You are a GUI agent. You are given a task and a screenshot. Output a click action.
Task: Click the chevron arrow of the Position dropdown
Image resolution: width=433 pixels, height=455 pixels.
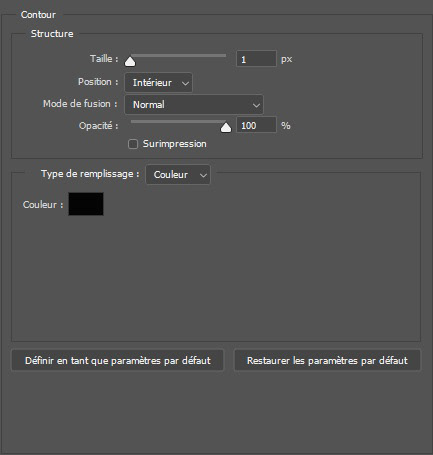coord(185,83)
